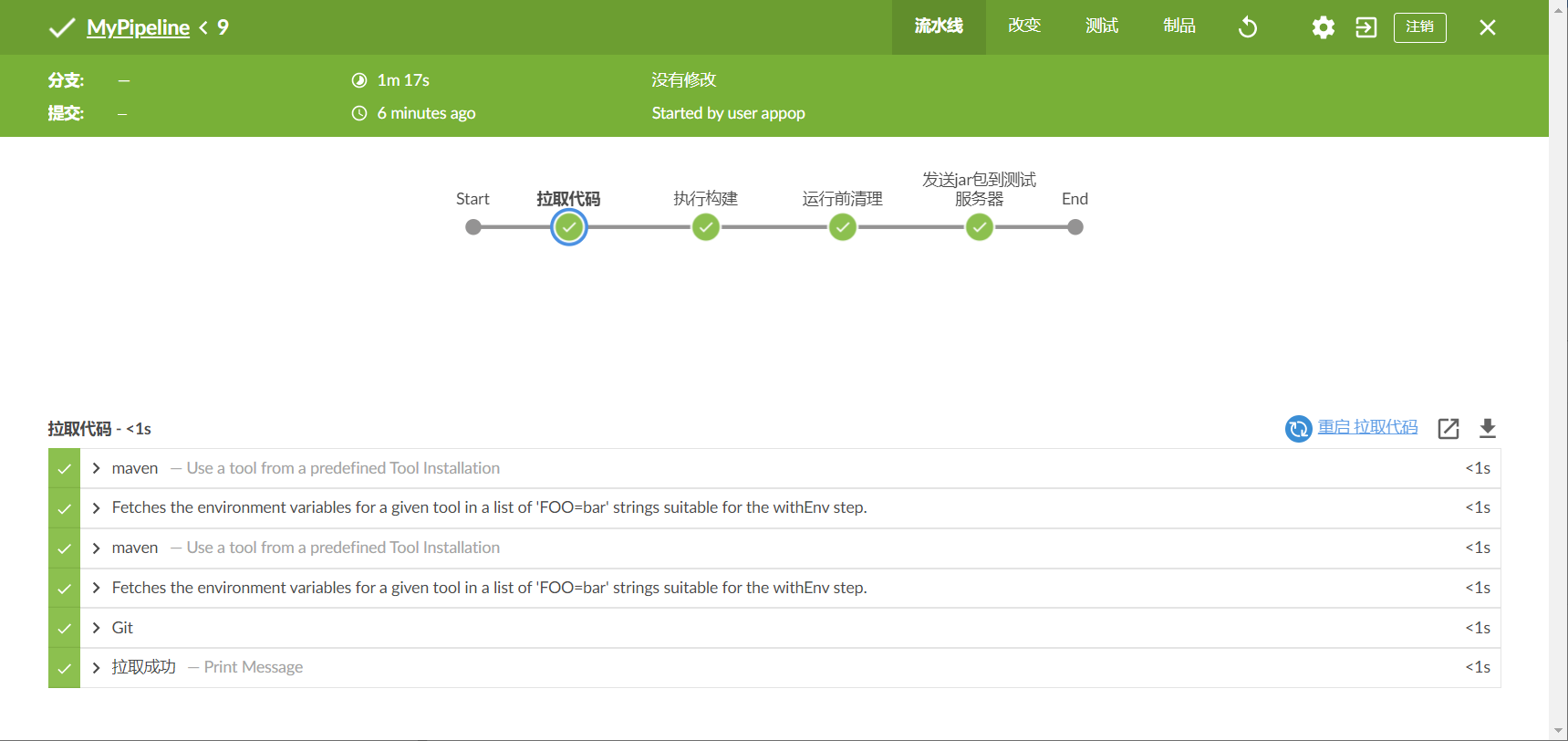Screen dimensions: 1568x741
Task: Download the stage log file
Action: coord(1487,428)
